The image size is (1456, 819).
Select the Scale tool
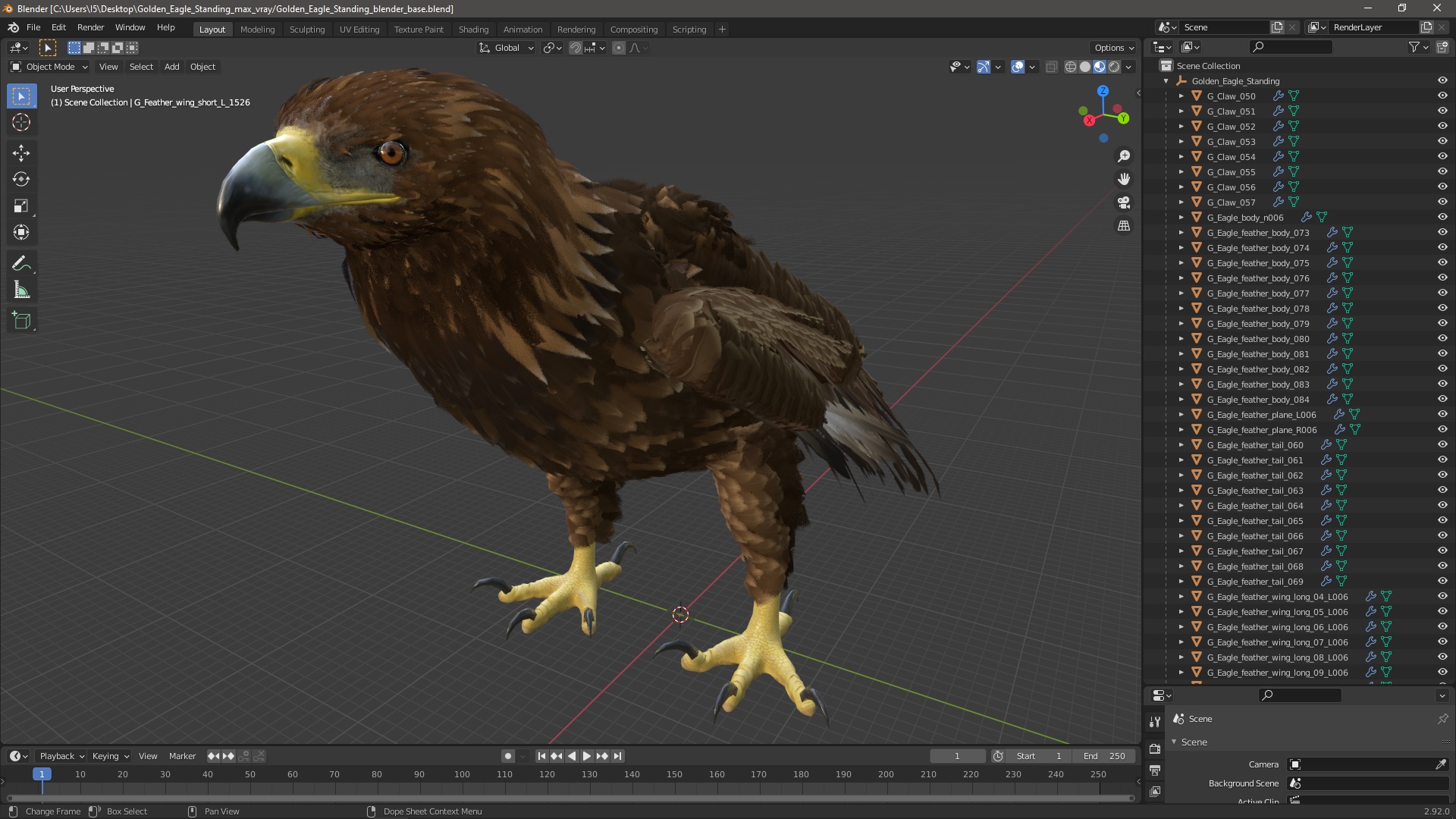[x=21, y=206]
